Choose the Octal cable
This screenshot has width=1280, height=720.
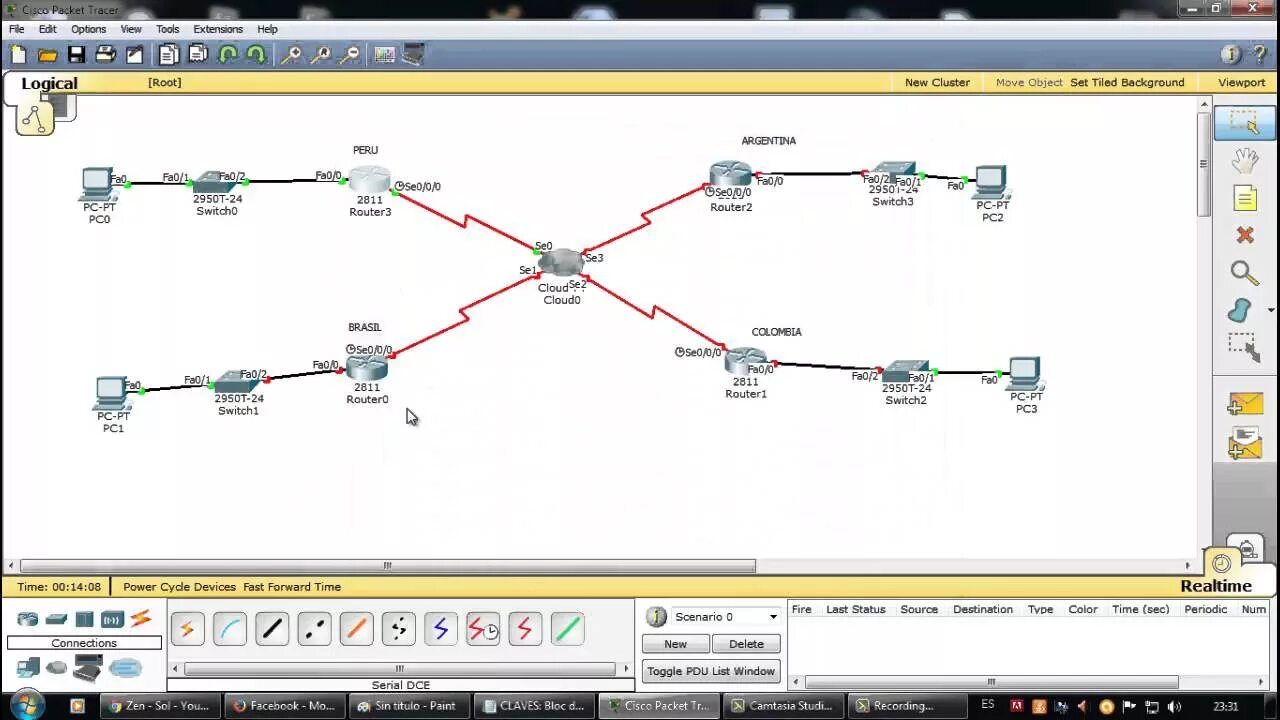[x=567, y=629]
